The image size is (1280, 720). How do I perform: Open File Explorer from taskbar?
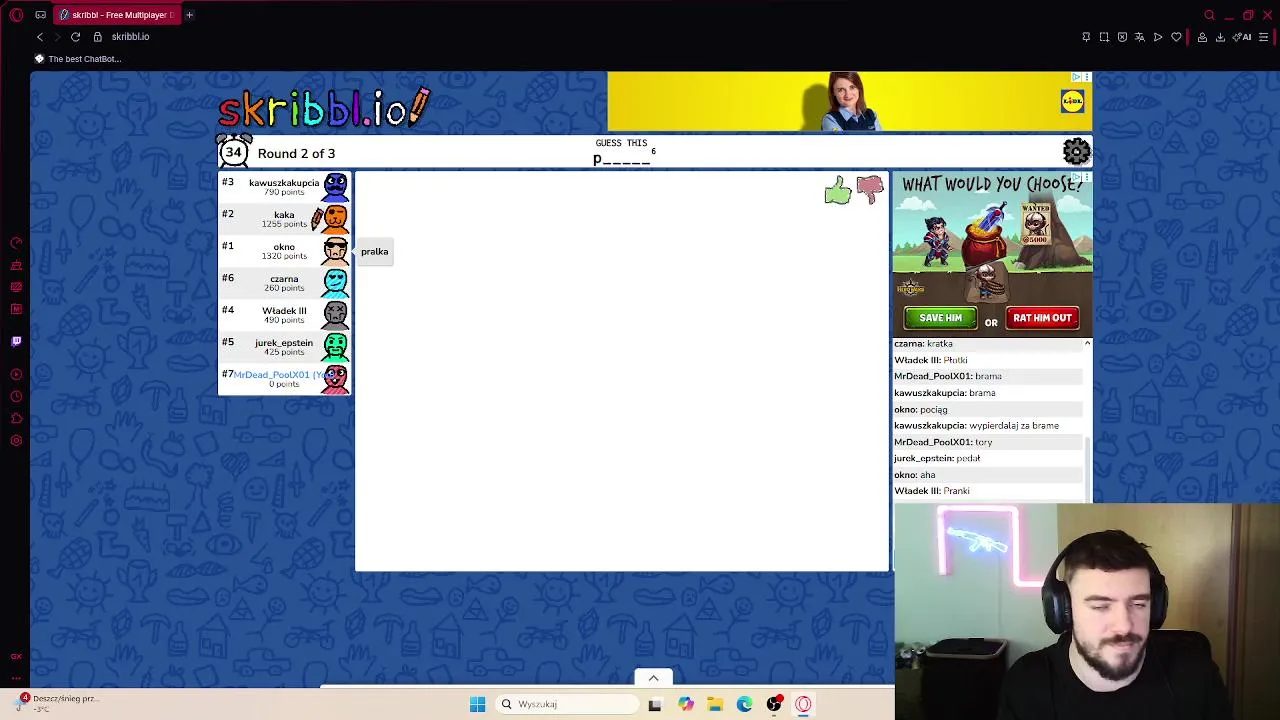(x=715, y=704)
